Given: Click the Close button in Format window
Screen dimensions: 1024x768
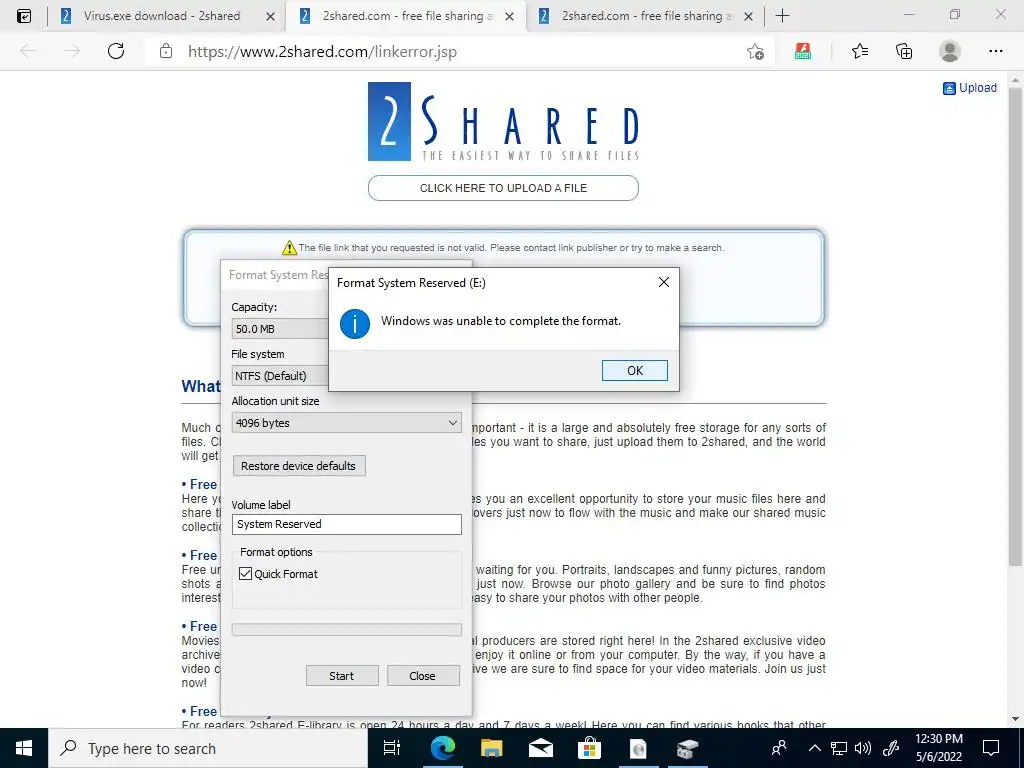Looking at the screenshot, I should pyautogui.click(x=423, y=676).
